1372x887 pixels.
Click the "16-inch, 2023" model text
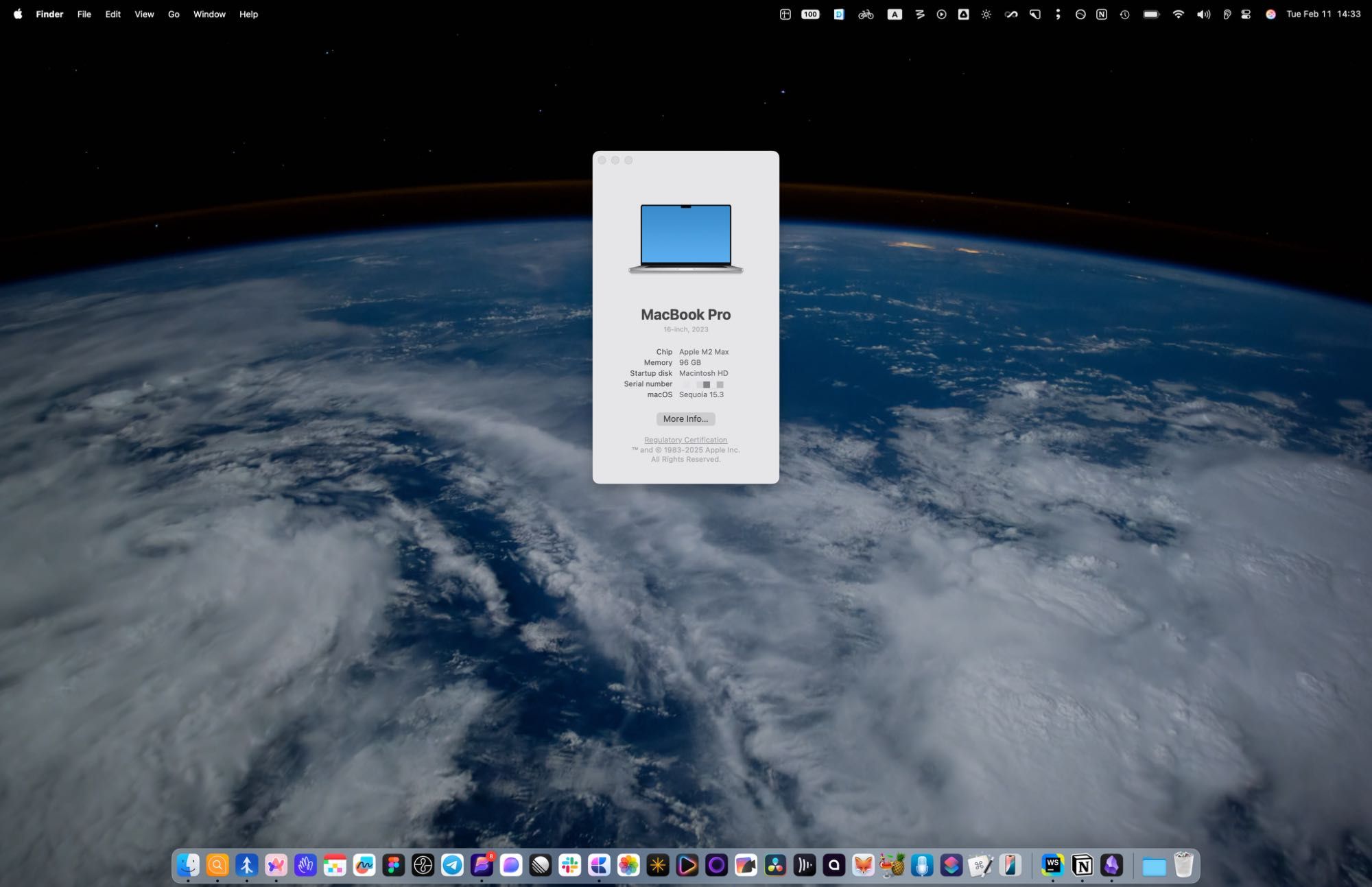(685, 329)
